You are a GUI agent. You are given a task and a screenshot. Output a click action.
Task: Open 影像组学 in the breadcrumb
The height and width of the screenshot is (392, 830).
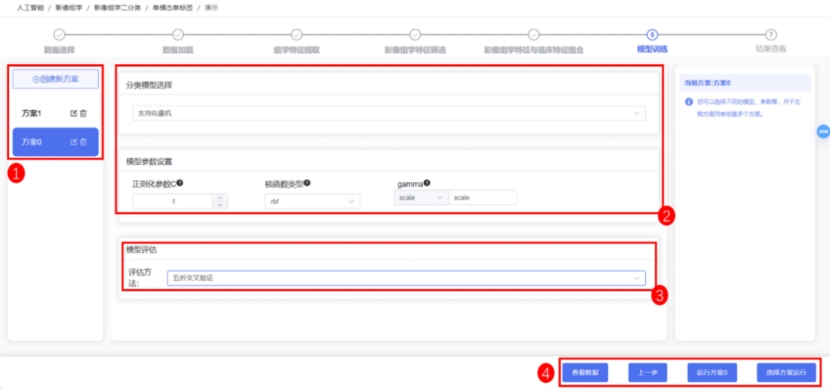(x=68, y=8)
